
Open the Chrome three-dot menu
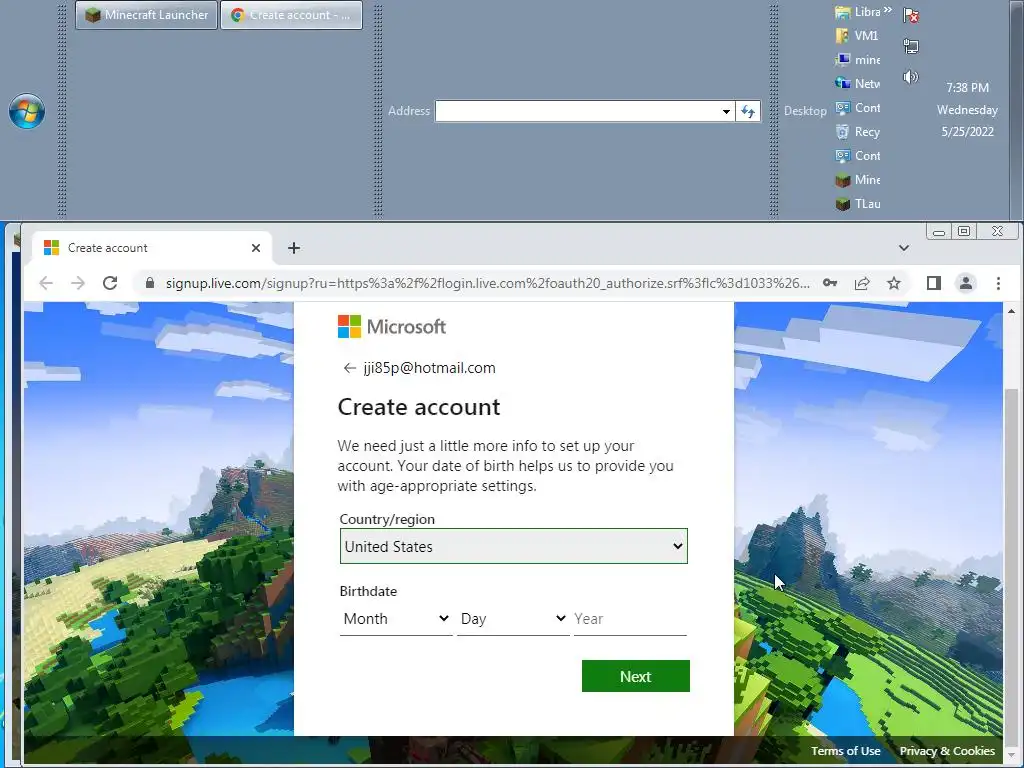998,283
